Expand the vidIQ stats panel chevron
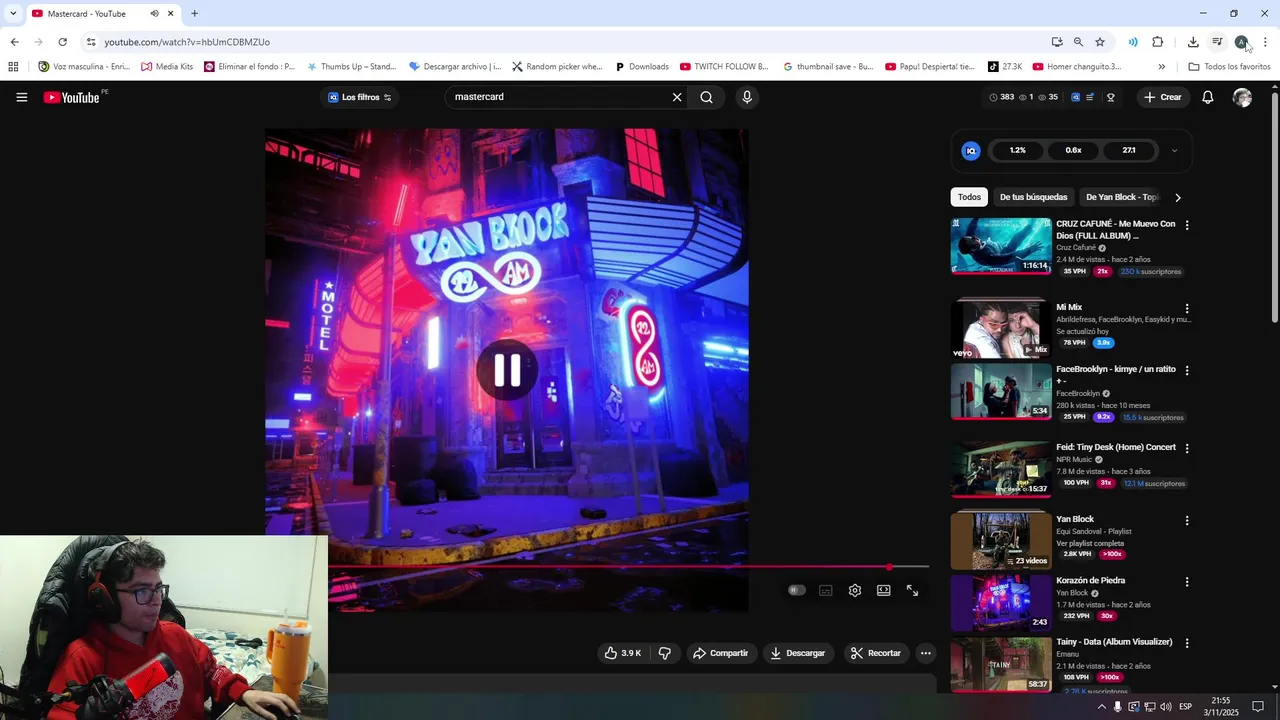 pos(1174,150)
